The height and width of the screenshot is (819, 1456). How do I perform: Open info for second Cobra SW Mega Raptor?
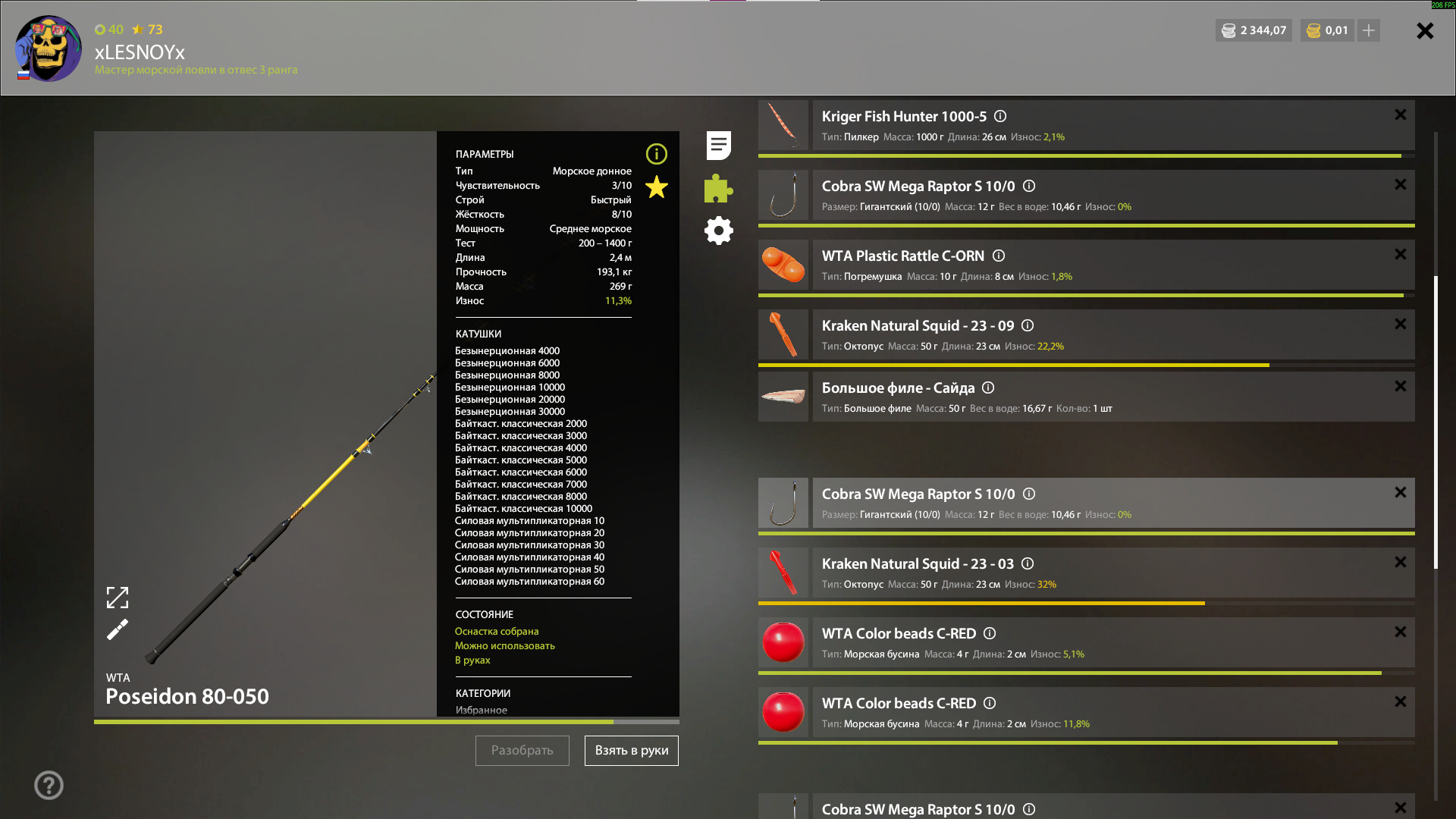click(1029, 494)
